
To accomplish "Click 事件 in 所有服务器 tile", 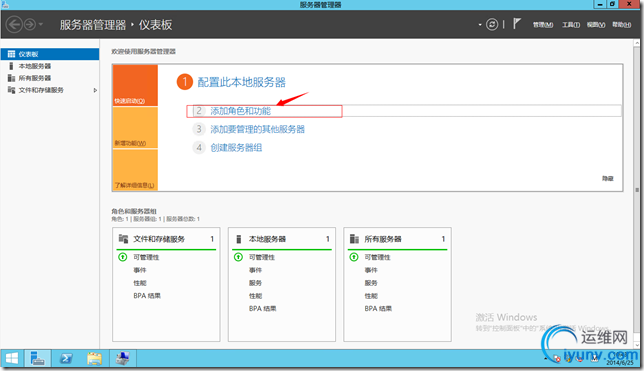I will coord(371,270).
